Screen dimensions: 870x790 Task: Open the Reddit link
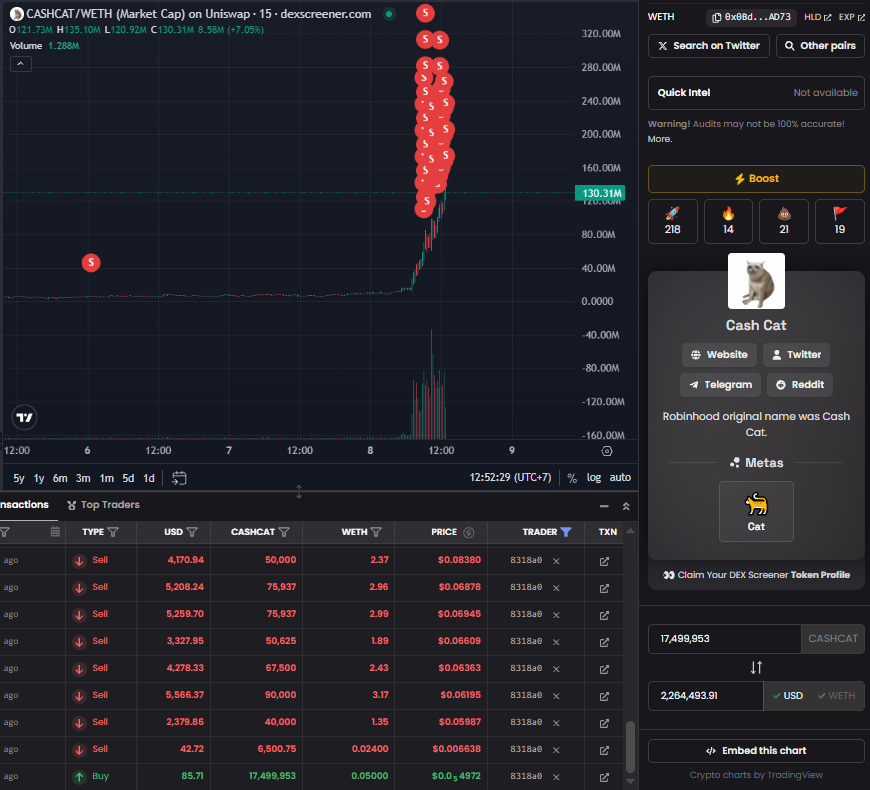pos(800,384)
